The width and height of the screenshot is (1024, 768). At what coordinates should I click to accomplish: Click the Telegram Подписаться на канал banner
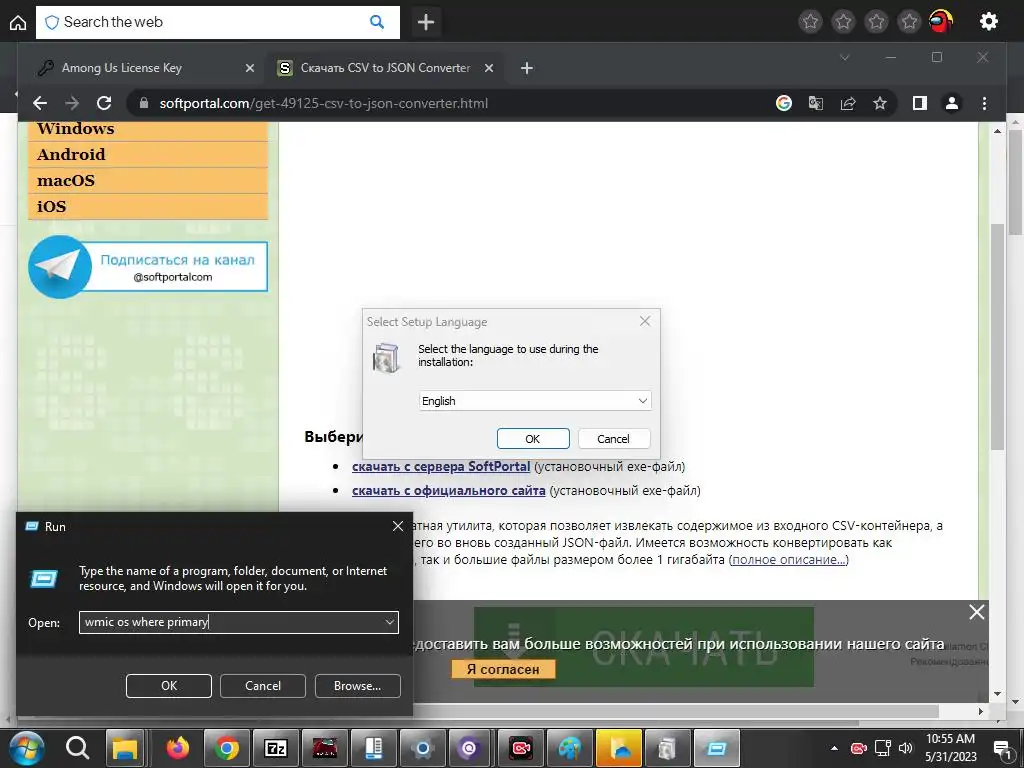[x=148, y=267]
